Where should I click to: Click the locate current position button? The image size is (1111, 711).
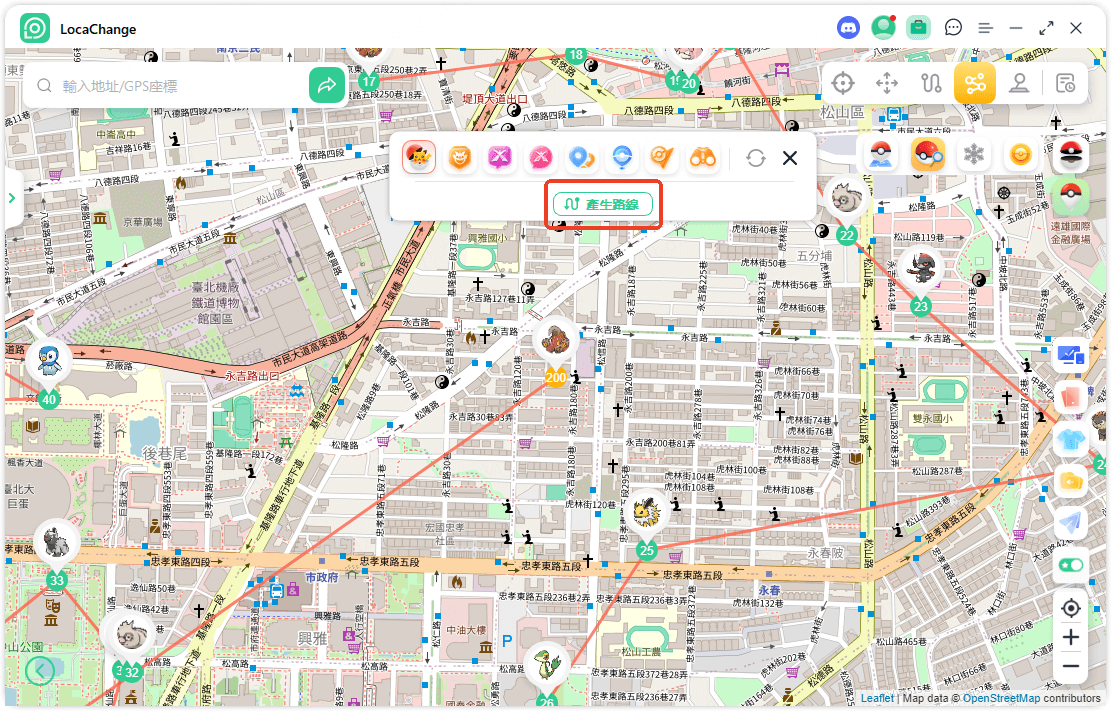click(1071, 608)
